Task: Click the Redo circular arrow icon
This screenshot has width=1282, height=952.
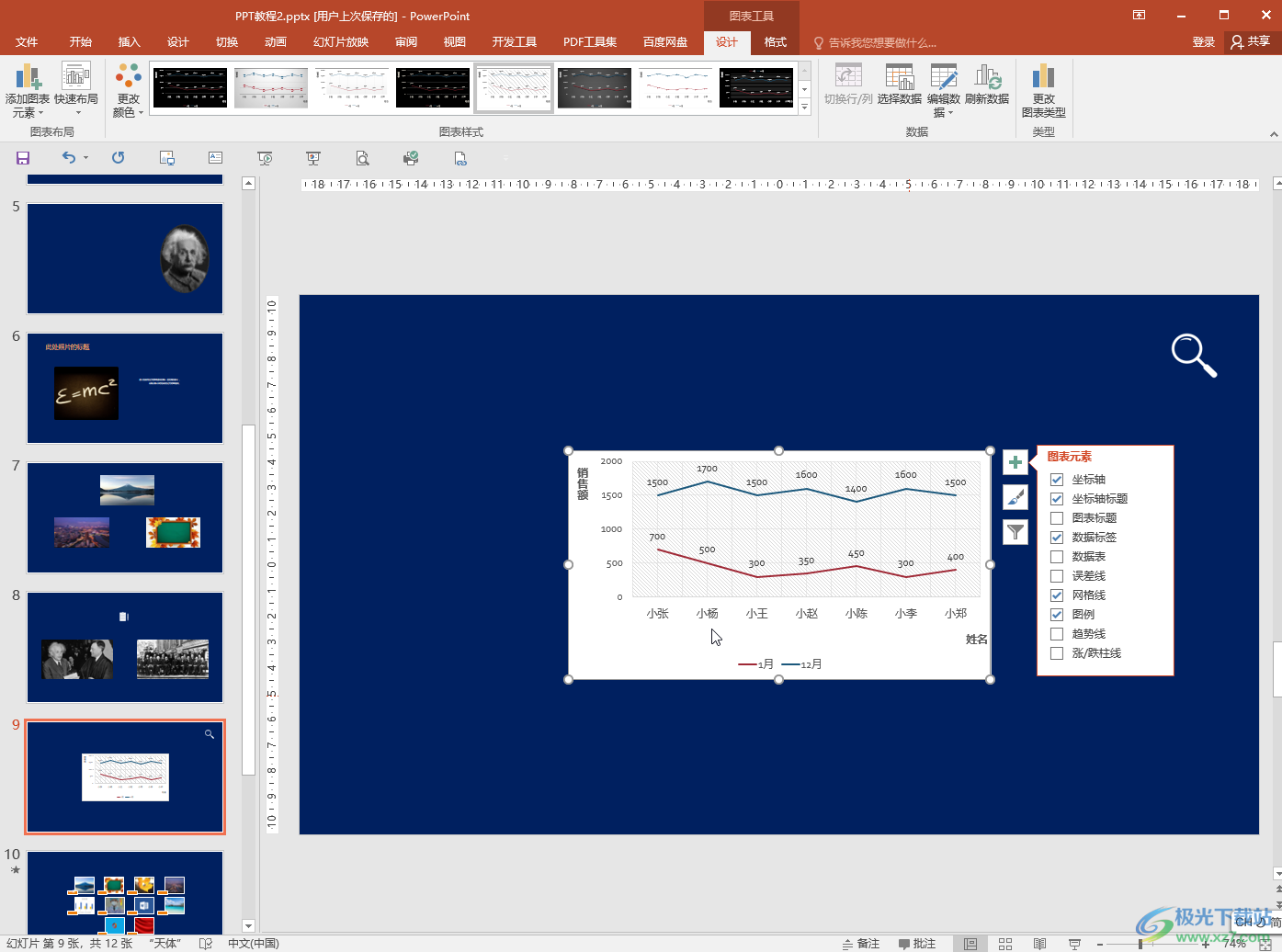Action: tap(118, 158)
